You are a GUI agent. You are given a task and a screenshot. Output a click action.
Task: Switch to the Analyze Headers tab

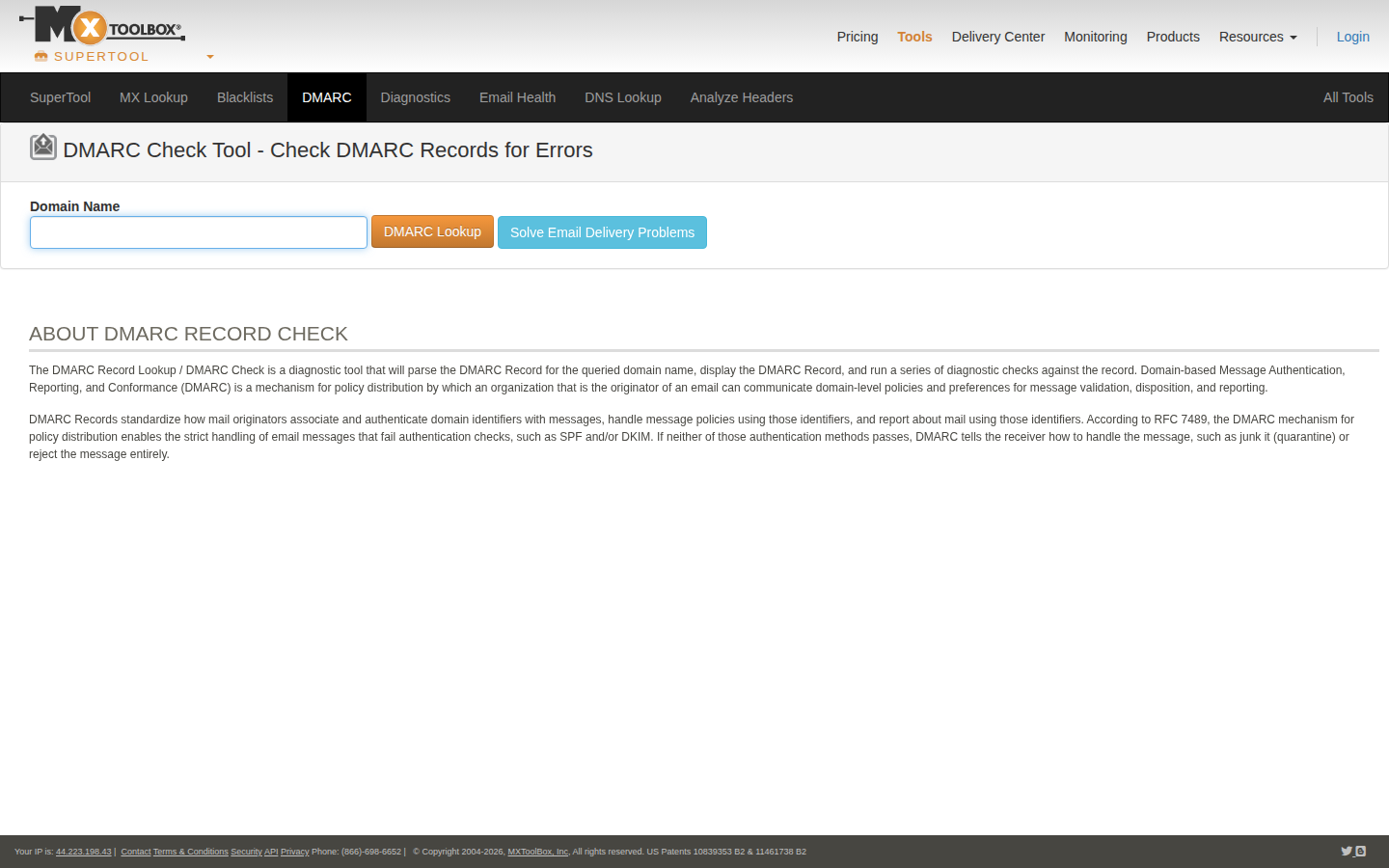[742, 97]
